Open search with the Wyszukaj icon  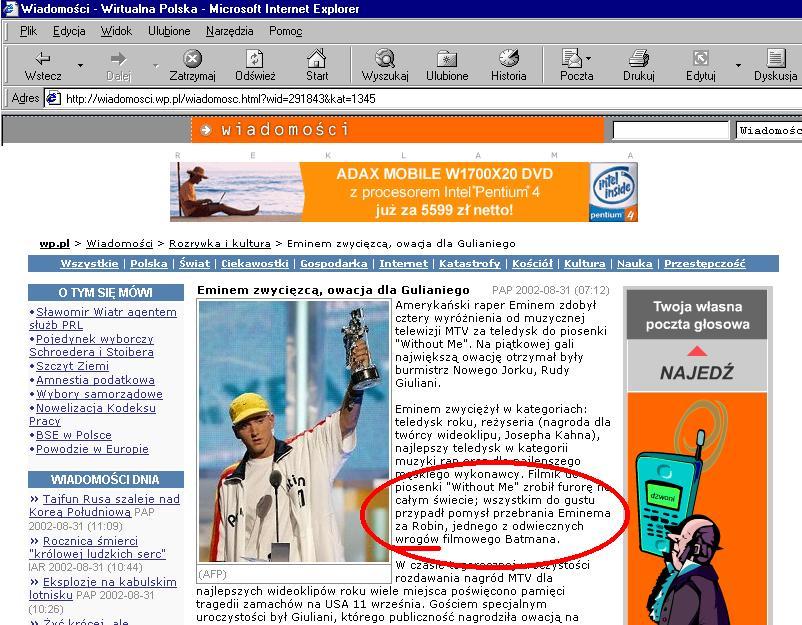(x=385, y=58)
